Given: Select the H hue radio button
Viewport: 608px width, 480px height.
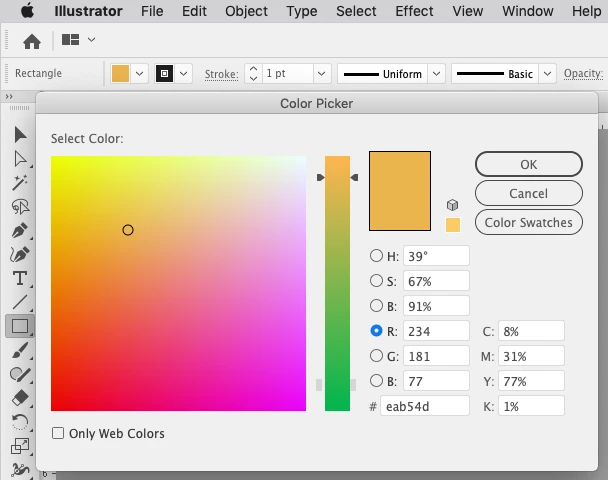Looking at the screenshot, I should click(376, 256).
